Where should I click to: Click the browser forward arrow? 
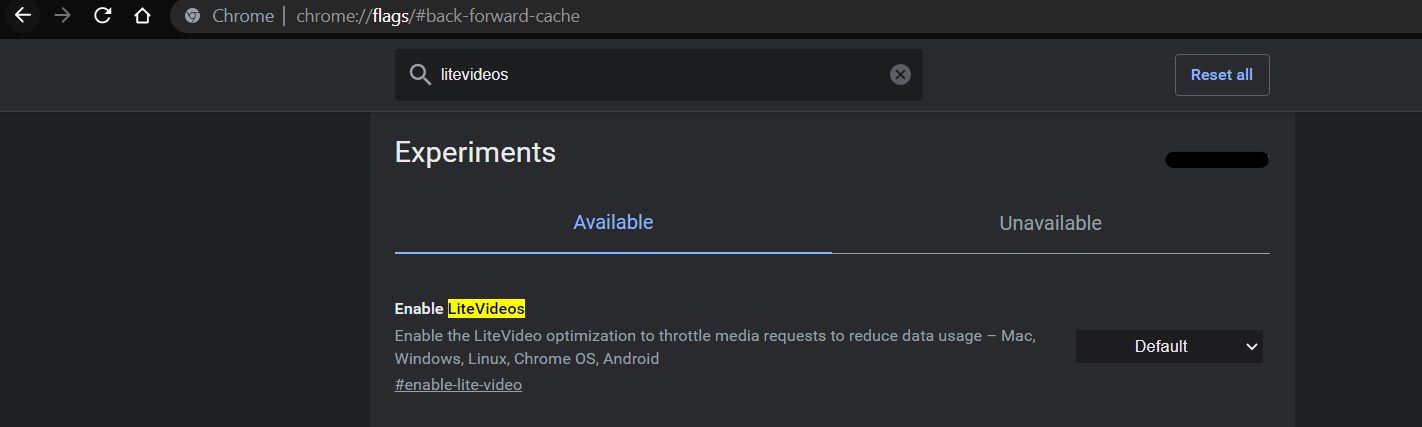click(x=62, y=16)
